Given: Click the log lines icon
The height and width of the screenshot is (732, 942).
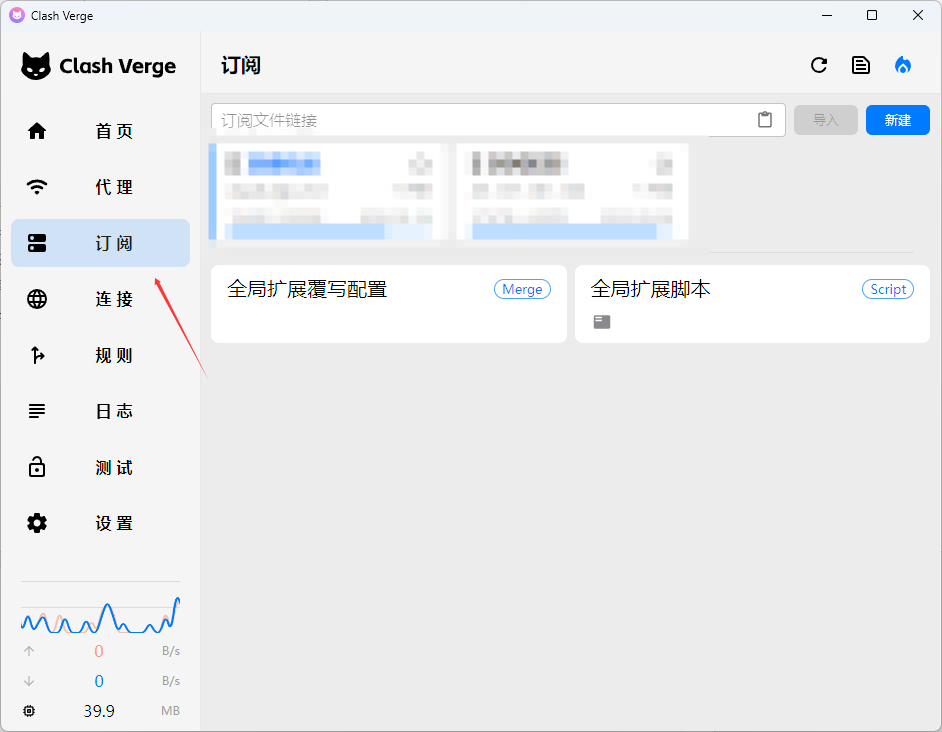Looking at the screenshot, I should point(37,411).
